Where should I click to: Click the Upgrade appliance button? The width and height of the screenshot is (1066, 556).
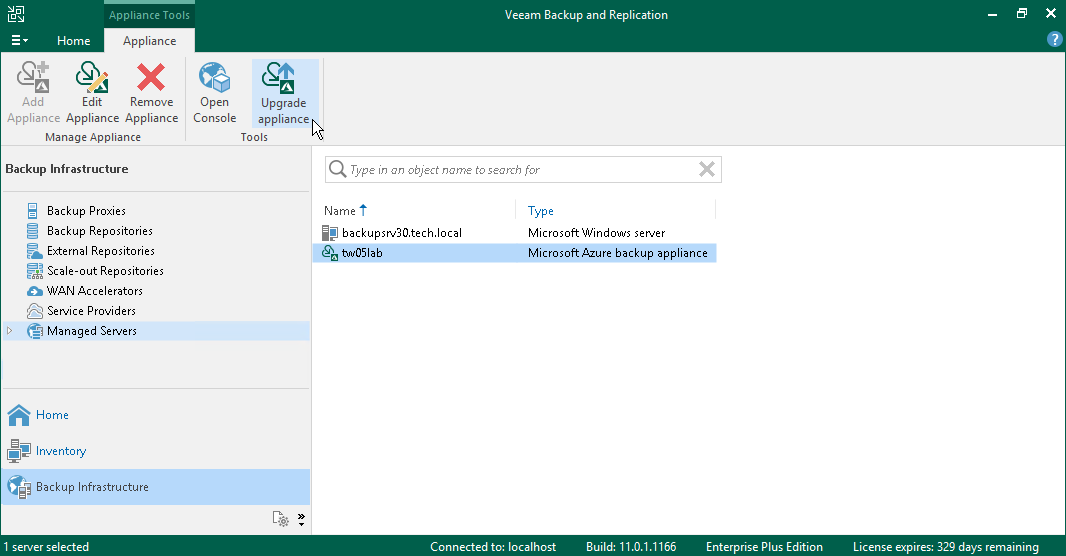(x=284, y=93)
